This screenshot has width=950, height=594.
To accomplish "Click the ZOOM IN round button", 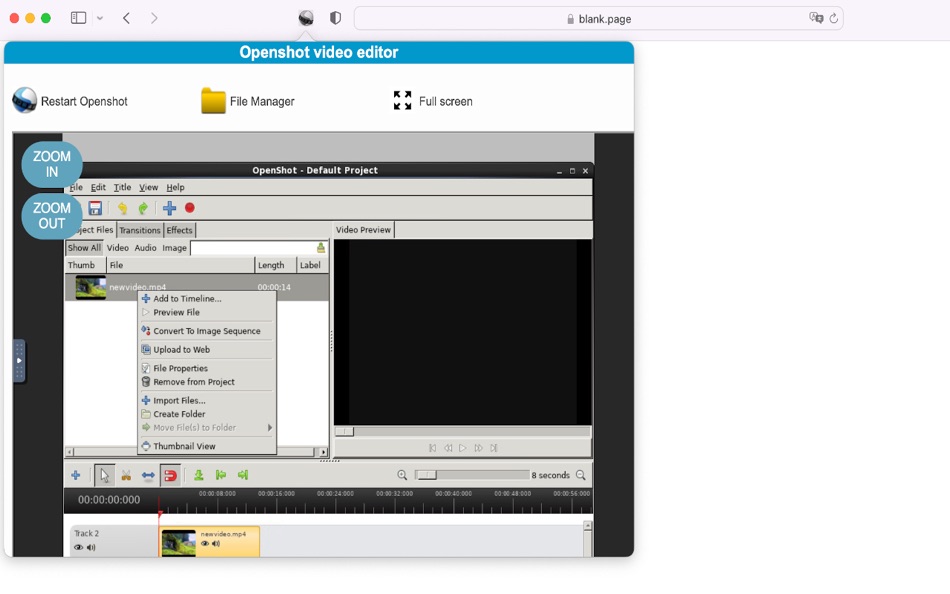I will (x=52, y=164).
